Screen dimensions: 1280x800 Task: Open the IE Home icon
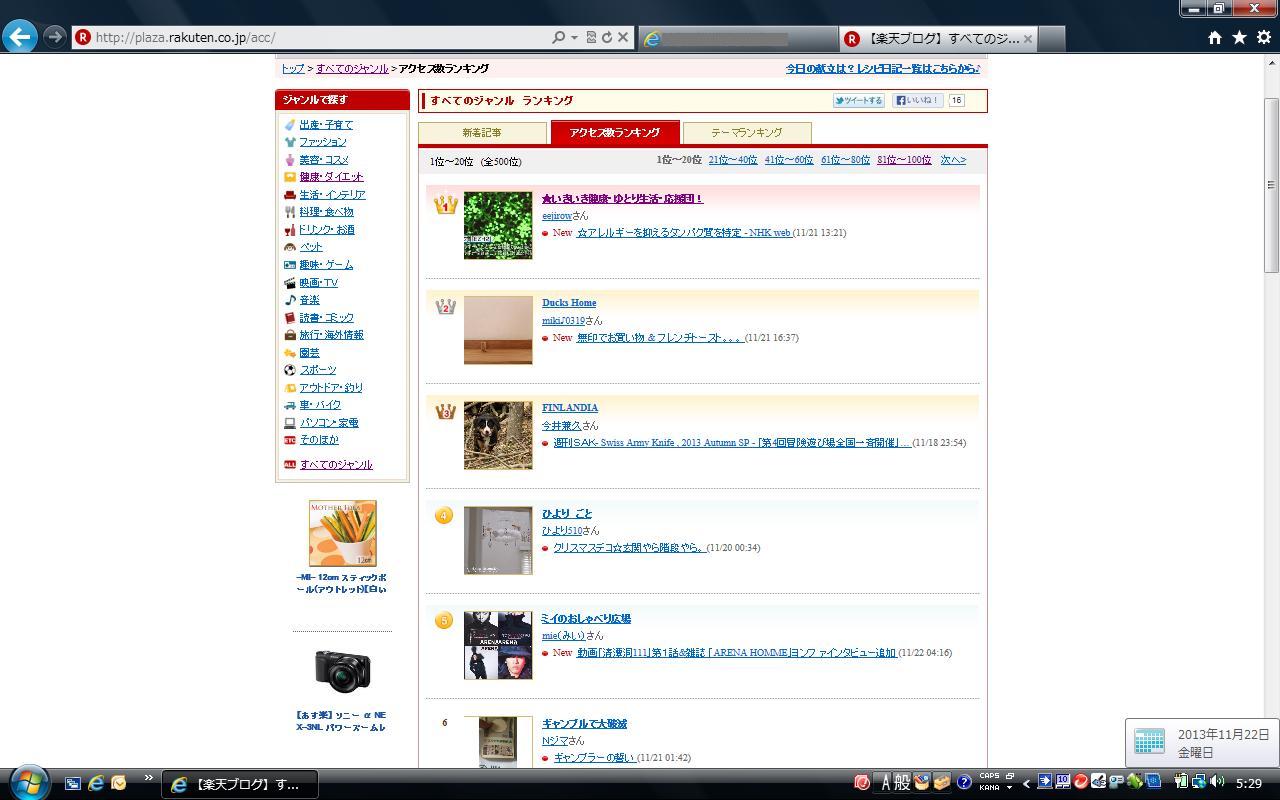pyautogui.click(x=1214, y=37)
